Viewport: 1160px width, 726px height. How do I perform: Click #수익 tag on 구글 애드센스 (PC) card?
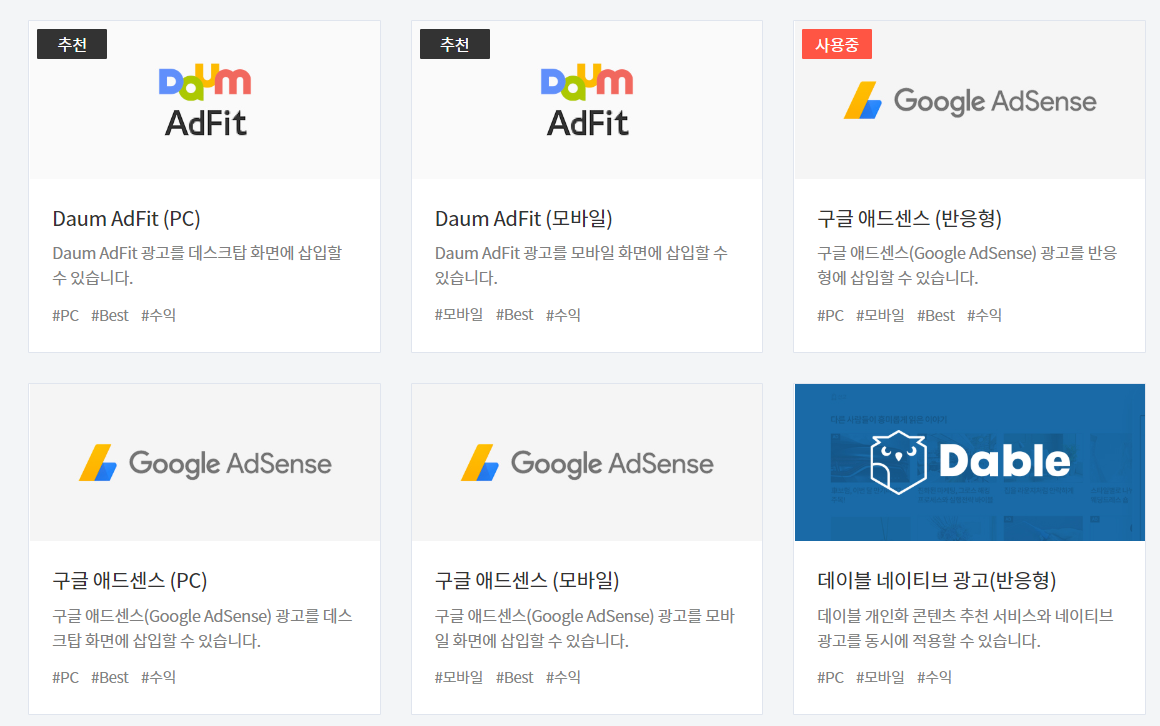click(158, 677)
